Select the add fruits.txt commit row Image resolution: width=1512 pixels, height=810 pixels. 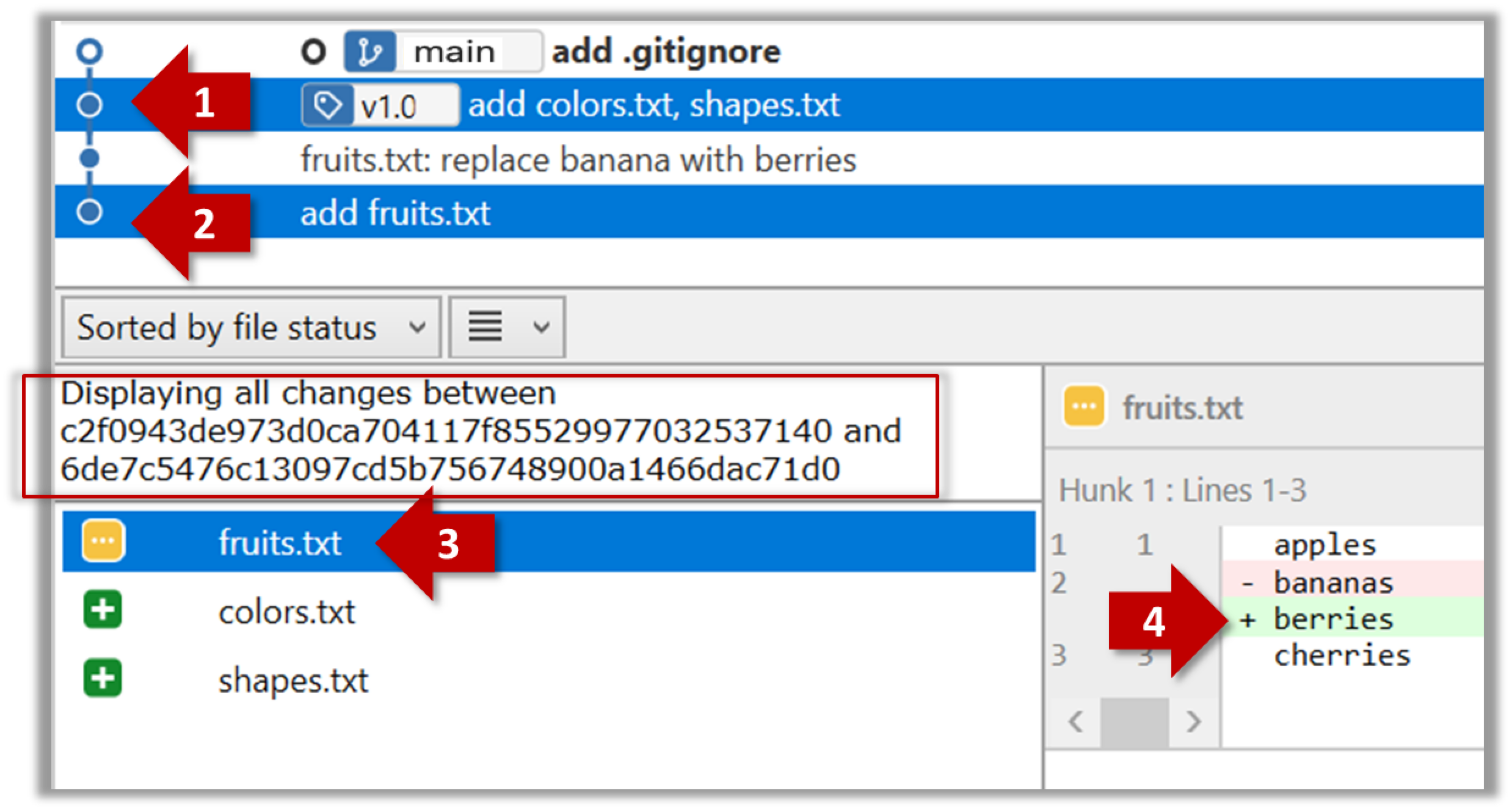[769, 212]
